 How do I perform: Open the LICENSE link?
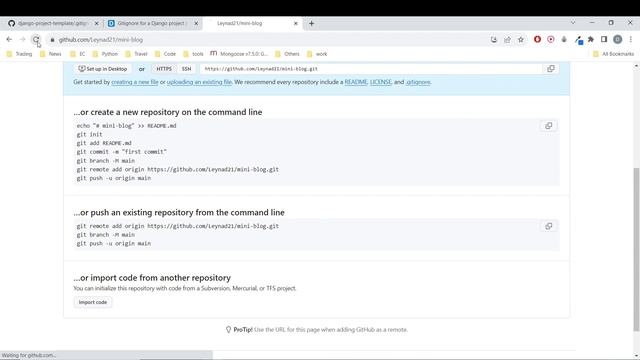pyautogui.click(x=381, y=82)
